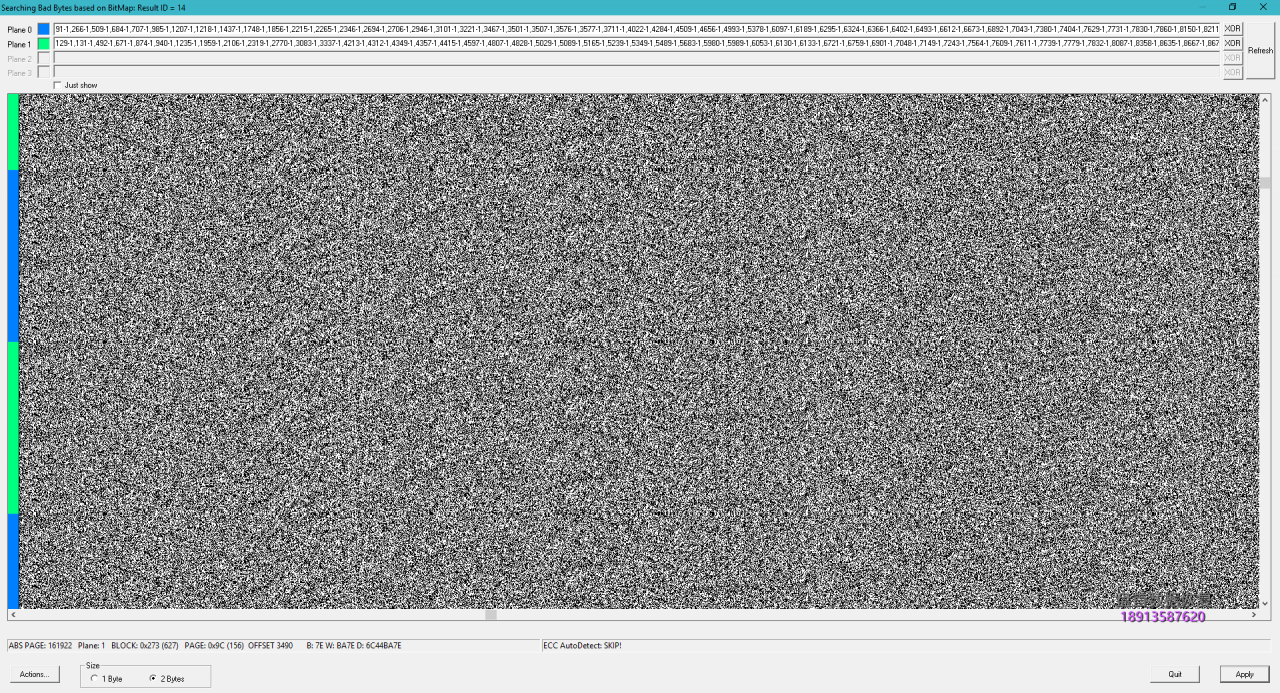
Task: Apply the bad byte changes
Action: point(1244,674)
